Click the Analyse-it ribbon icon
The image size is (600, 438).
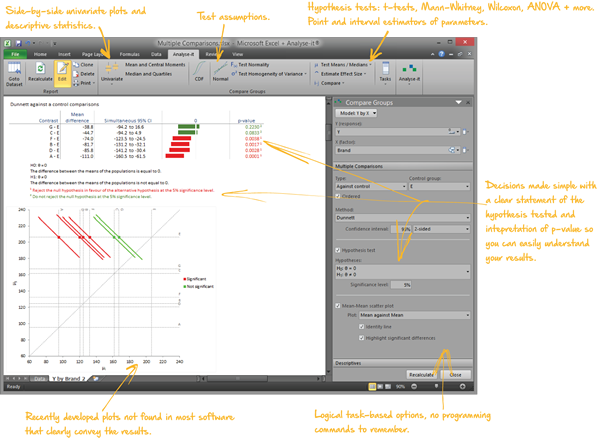(409, 73)
